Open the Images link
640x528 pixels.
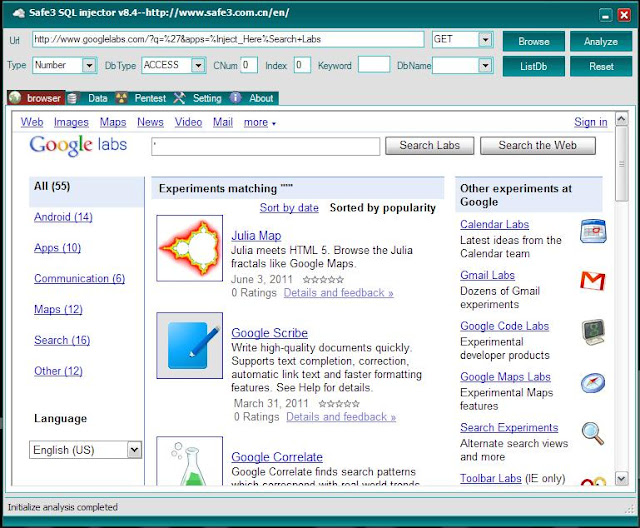click(x=71, y=122)
